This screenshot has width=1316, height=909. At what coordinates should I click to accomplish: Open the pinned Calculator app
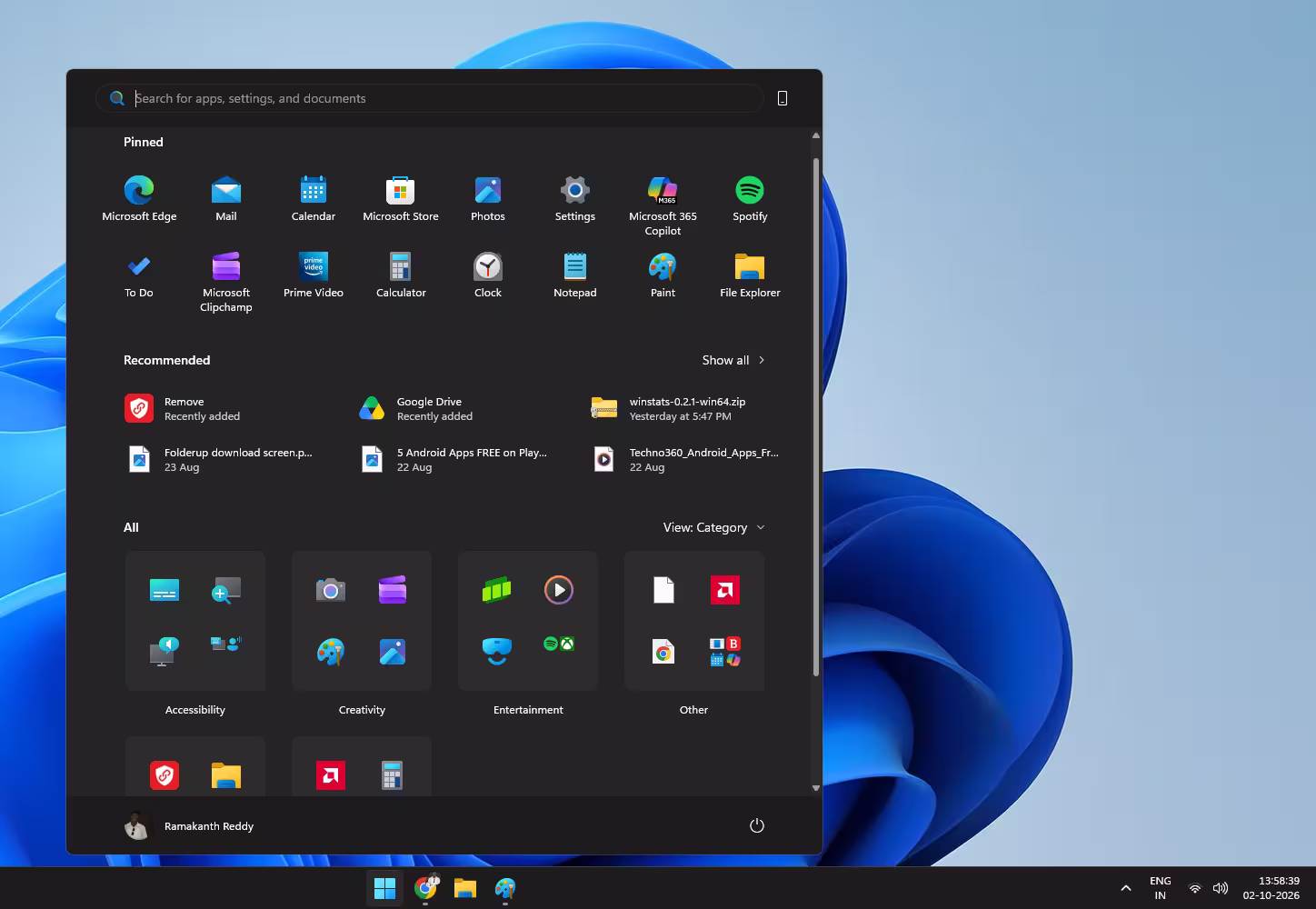tap(401, 275)
